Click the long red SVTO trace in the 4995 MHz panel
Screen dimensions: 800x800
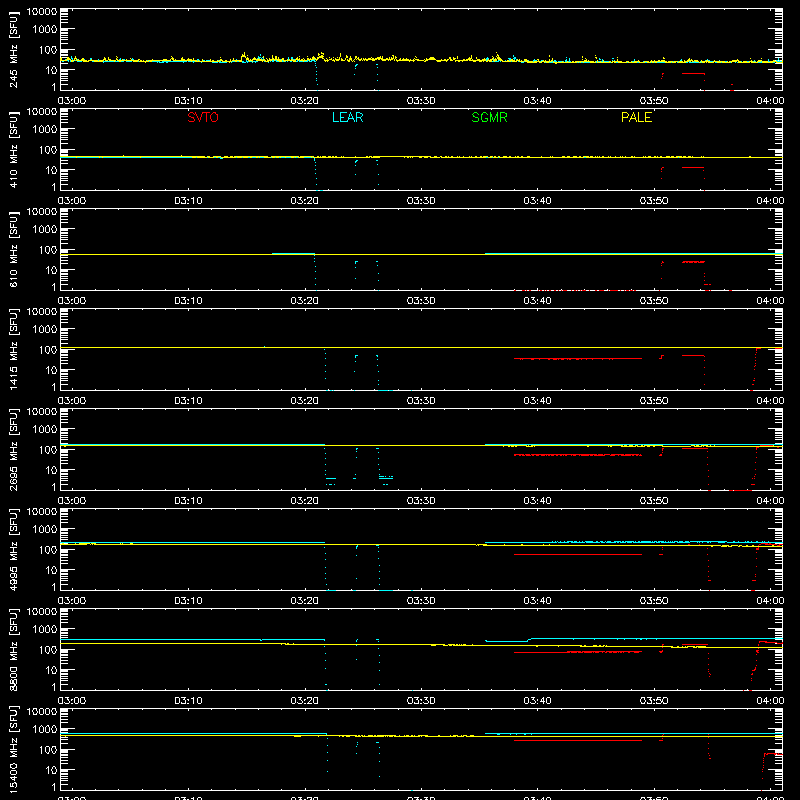578,554
